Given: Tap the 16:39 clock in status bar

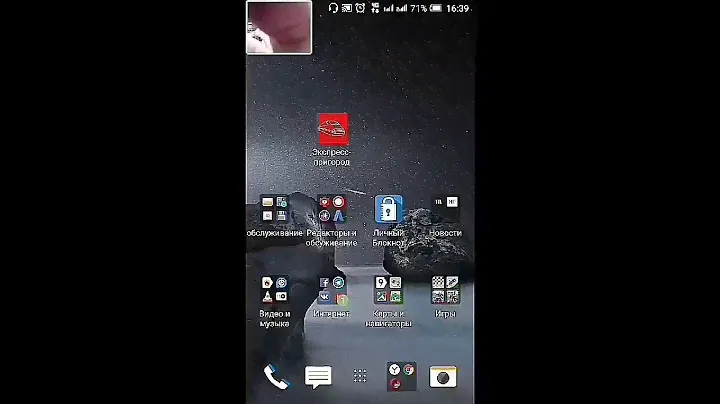Looking at the screenshot, I should tap(458, 8).
